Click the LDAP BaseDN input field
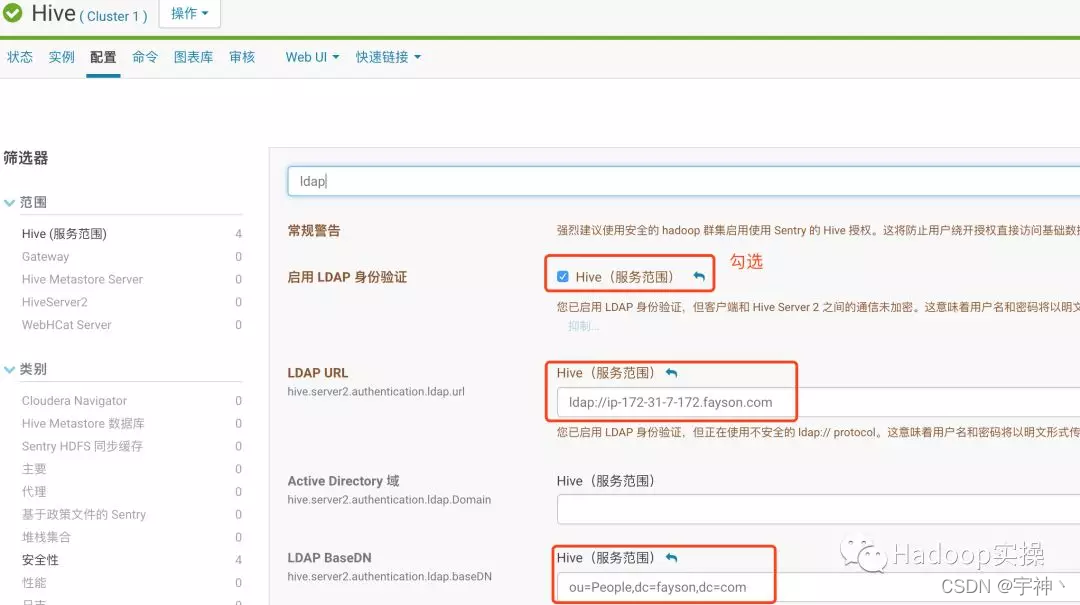 [818, 587]
